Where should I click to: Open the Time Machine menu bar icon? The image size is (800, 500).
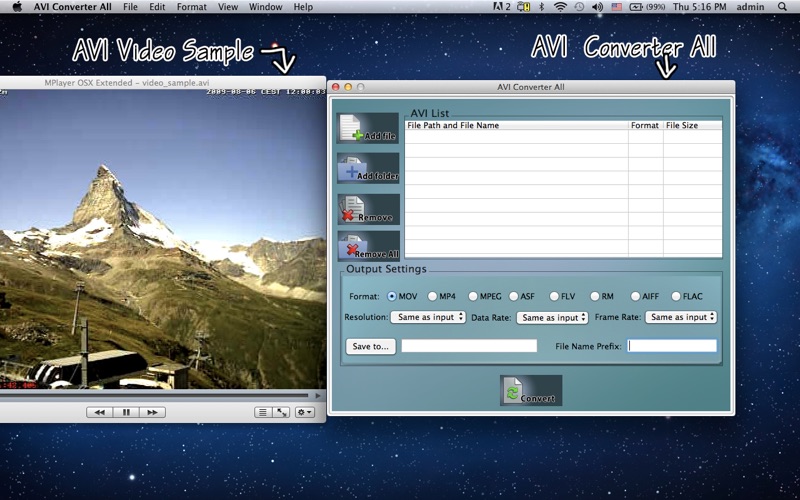coord(579,7)
